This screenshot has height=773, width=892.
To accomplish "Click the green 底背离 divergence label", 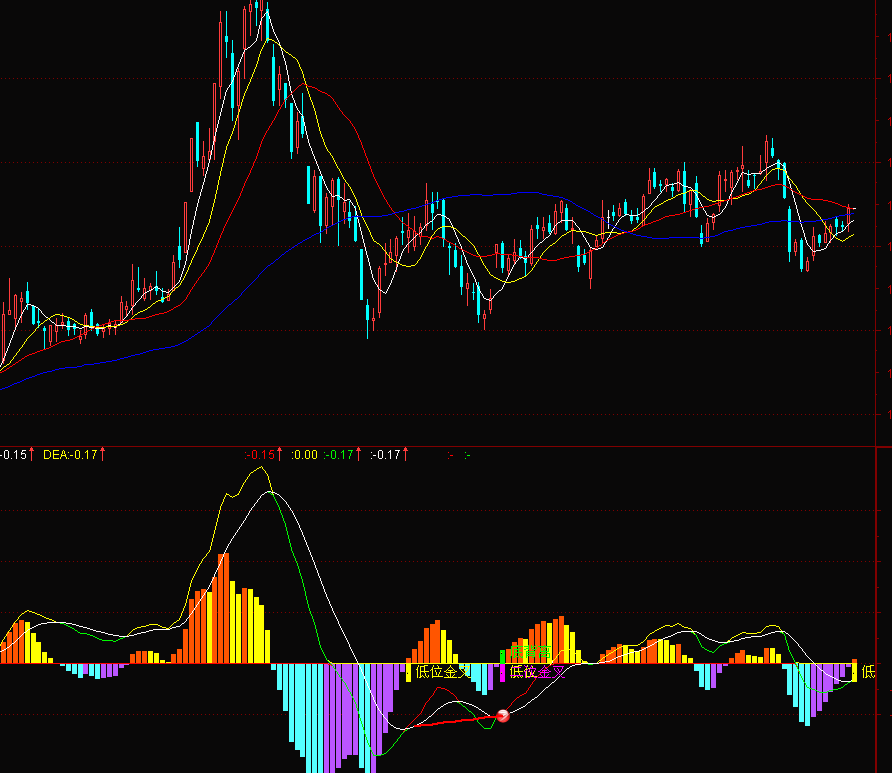I will 530,652.
